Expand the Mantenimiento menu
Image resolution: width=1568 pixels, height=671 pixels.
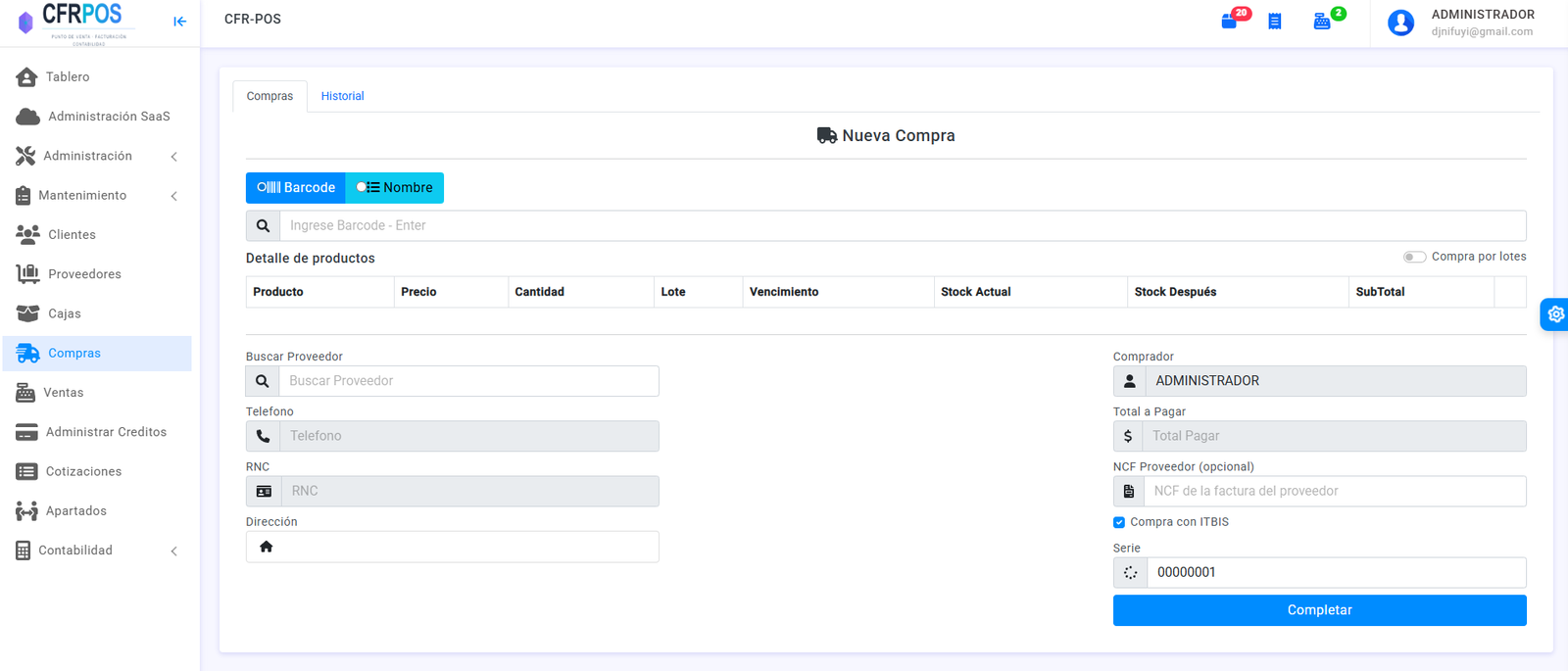point(97,195)
